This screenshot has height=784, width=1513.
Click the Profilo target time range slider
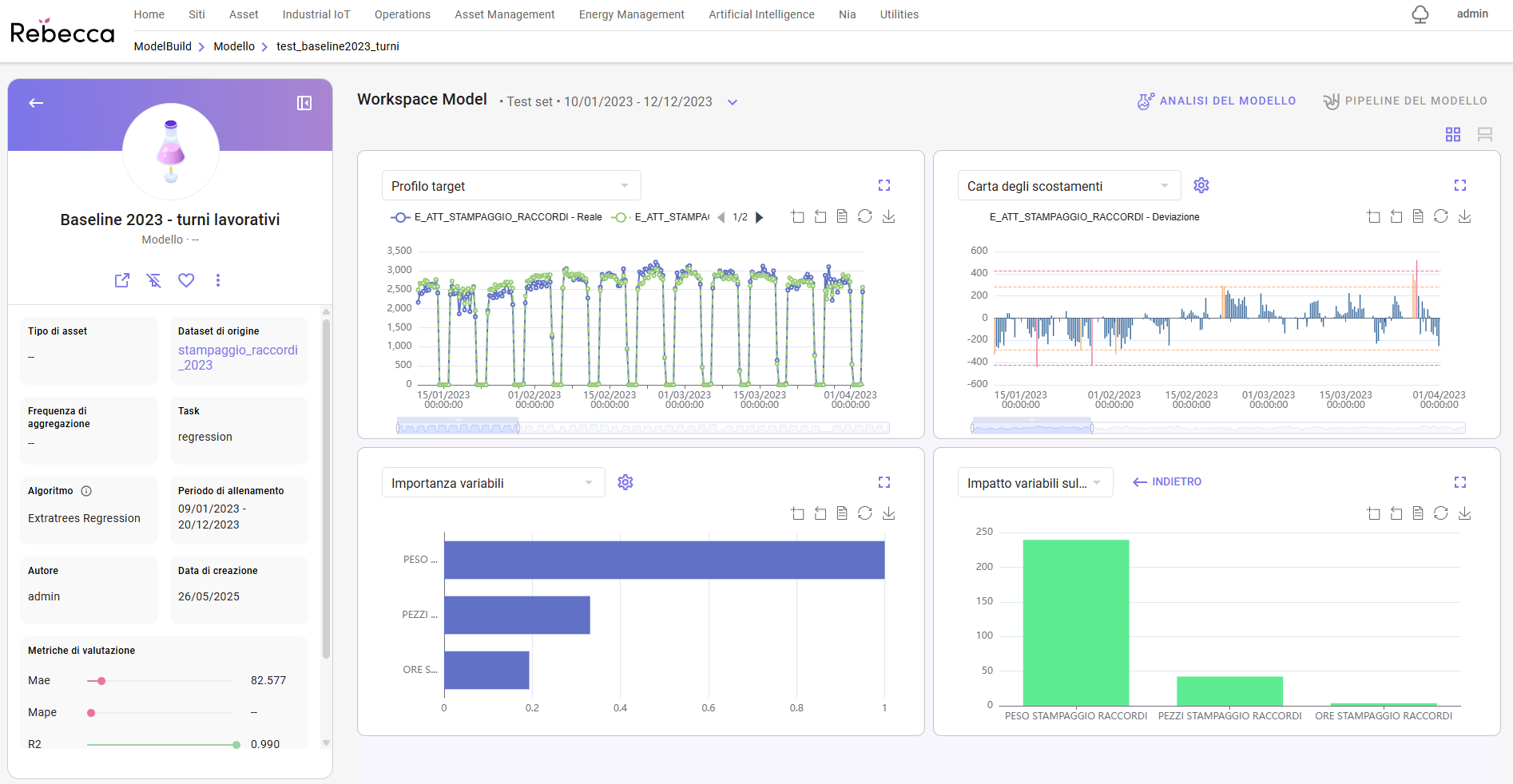pos(458,428)
